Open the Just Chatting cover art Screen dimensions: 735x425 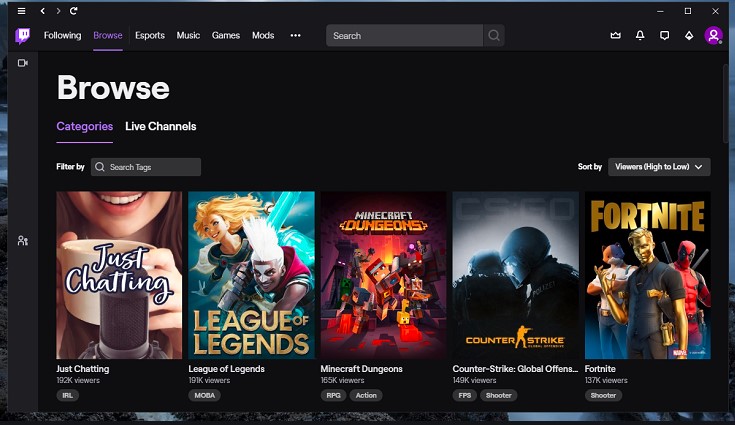tap(119, 275)
